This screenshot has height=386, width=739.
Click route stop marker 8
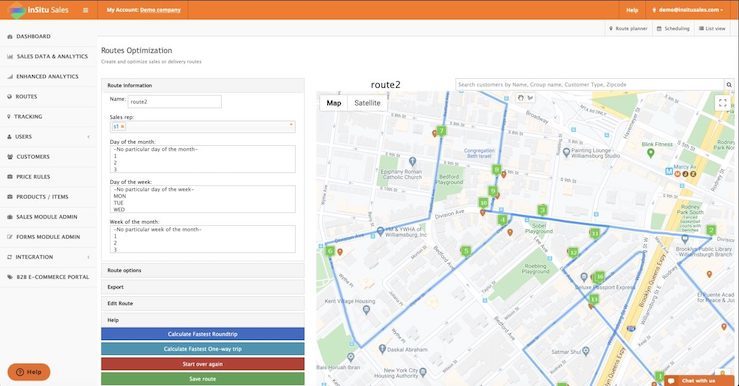pos(496,169)
